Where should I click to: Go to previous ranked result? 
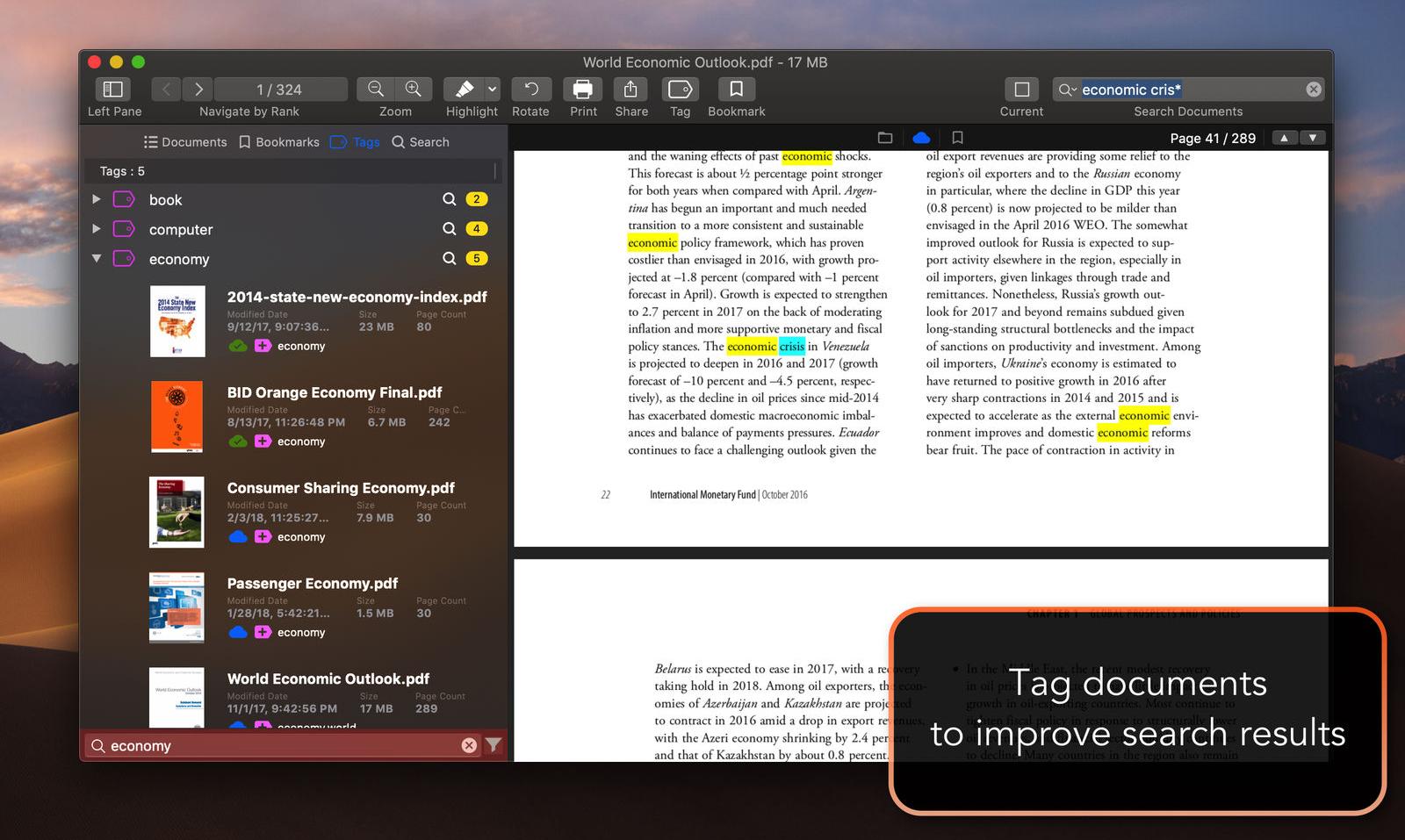click(x=166, y=89)
